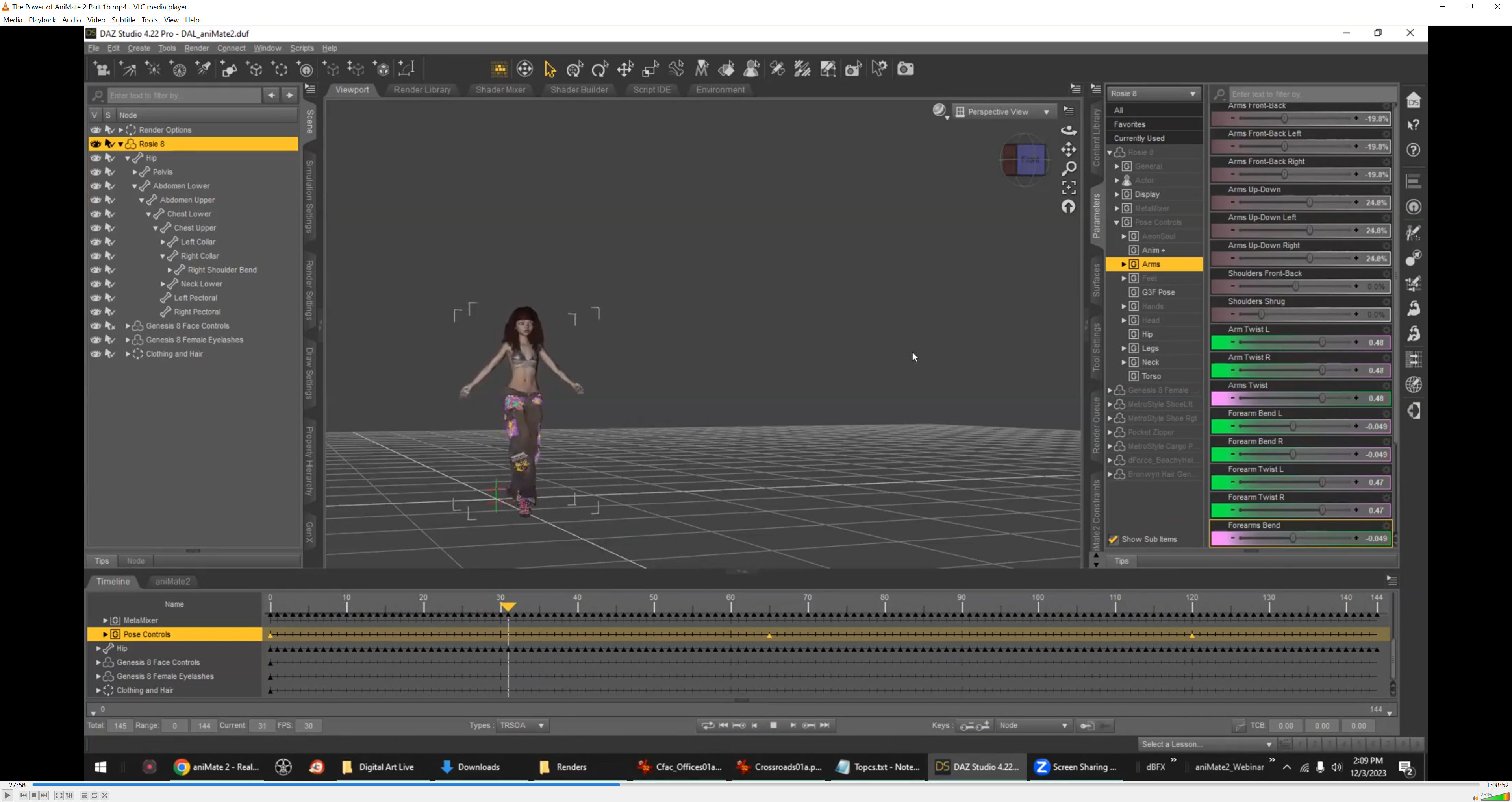
Task: Toggle visibility eye for Pelvis node
Action: [x=95, y=172]
